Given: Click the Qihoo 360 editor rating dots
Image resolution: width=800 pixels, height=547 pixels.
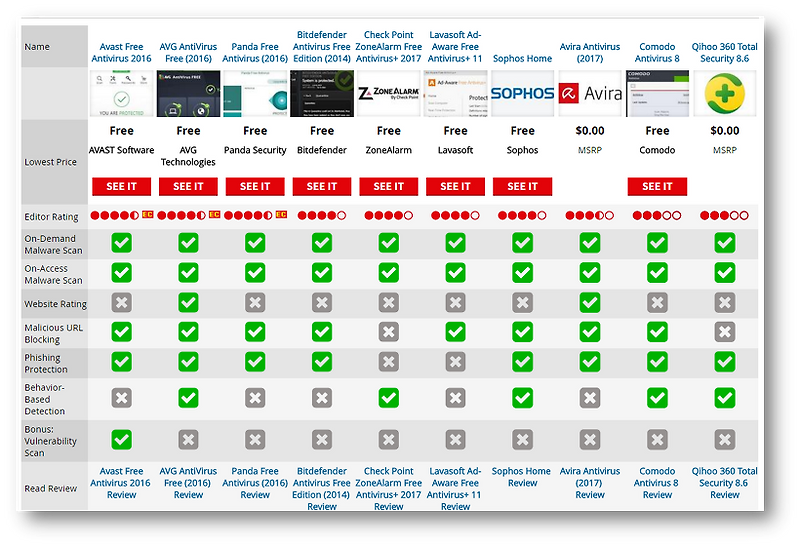Looking at the screenshot, I should (724, 215).
